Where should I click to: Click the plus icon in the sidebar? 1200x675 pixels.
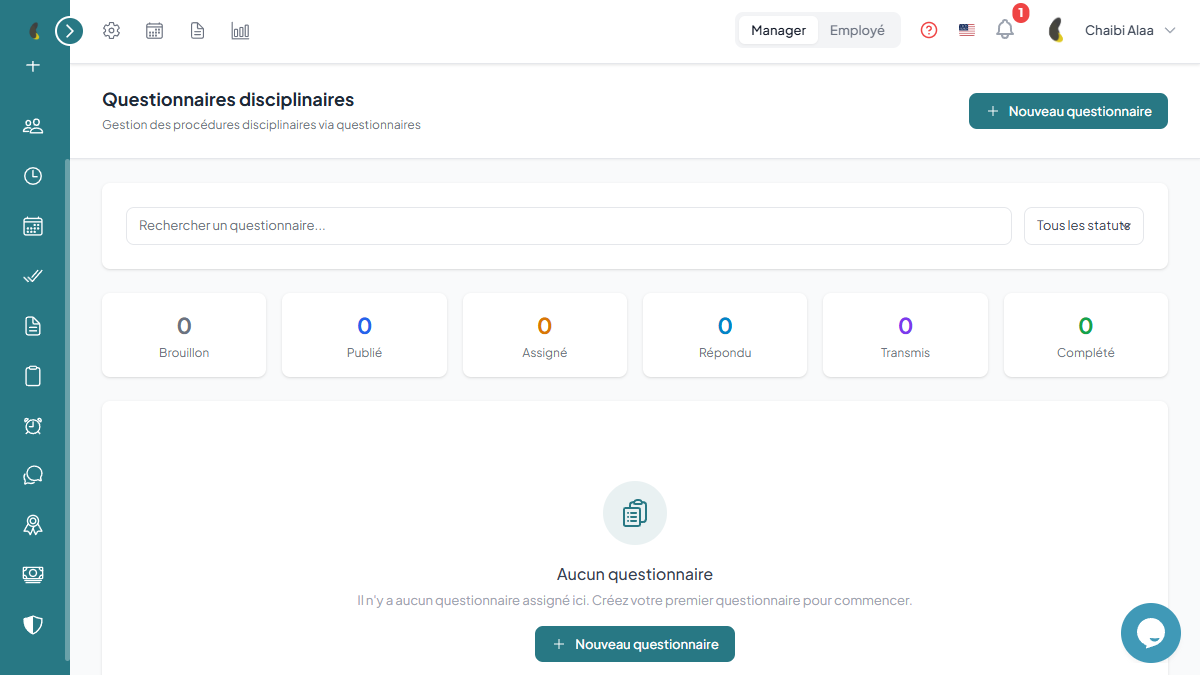tap(33, 66)
